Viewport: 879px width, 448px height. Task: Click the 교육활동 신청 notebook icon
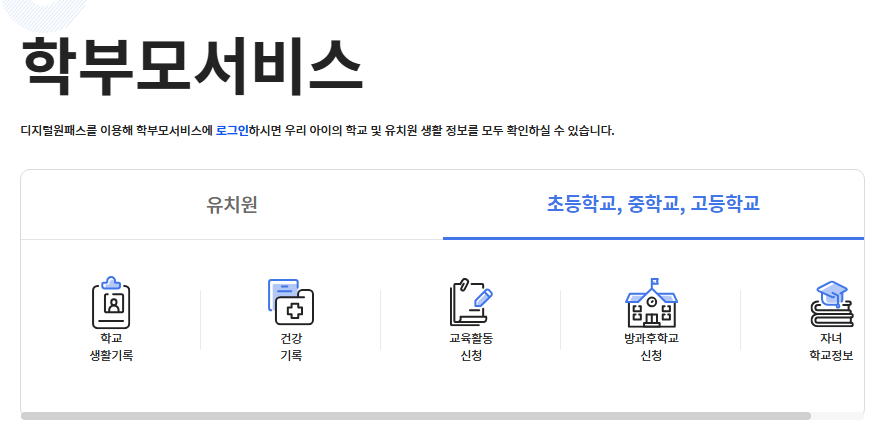pos(471,302)
